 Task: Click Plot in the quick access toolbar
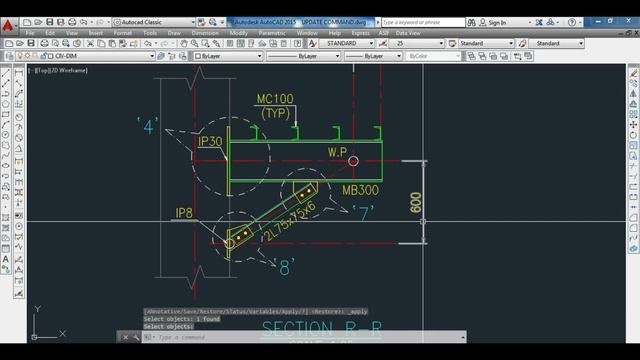(x=72, y=22)
